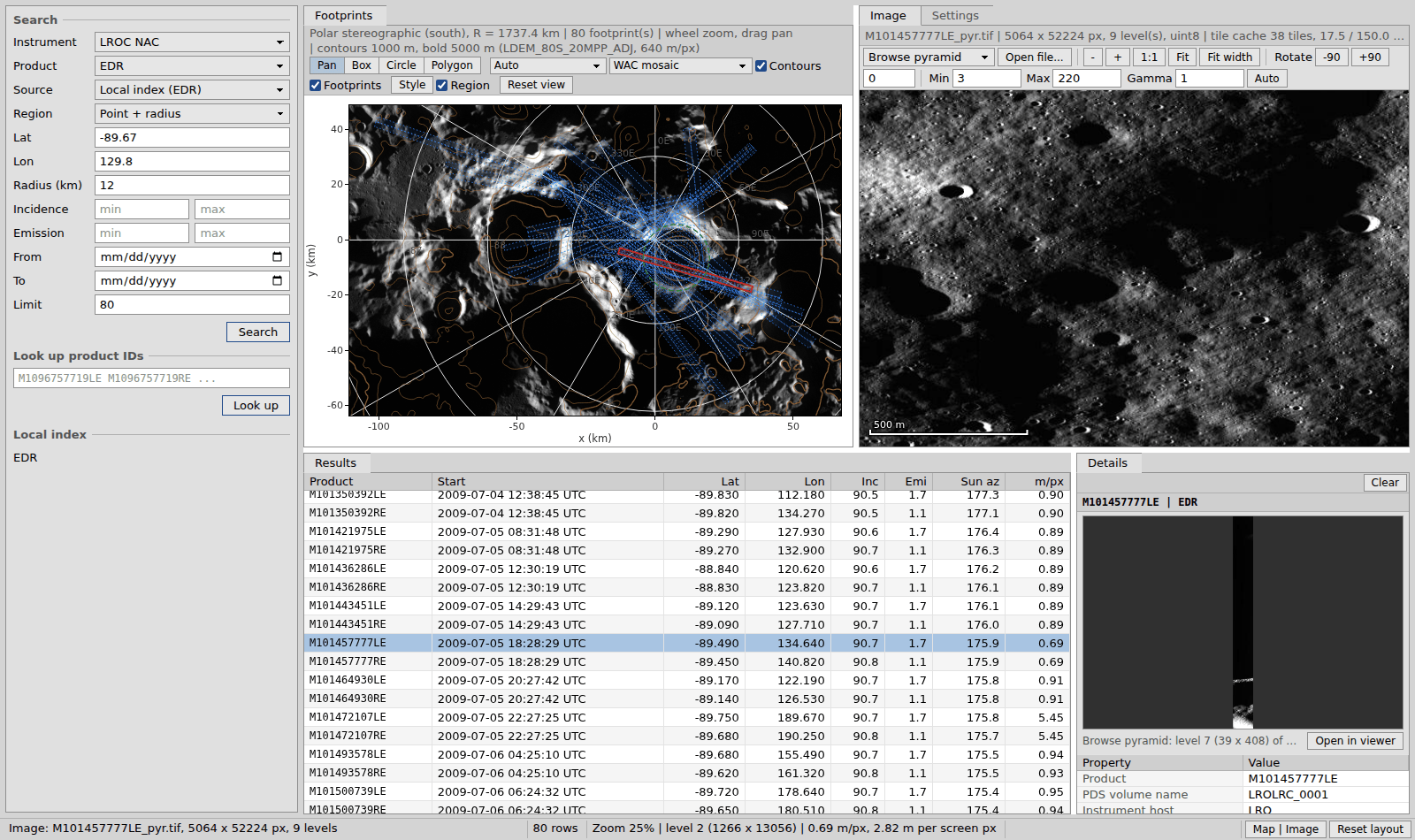Open the From date calendar picker icon

point(277,256)
